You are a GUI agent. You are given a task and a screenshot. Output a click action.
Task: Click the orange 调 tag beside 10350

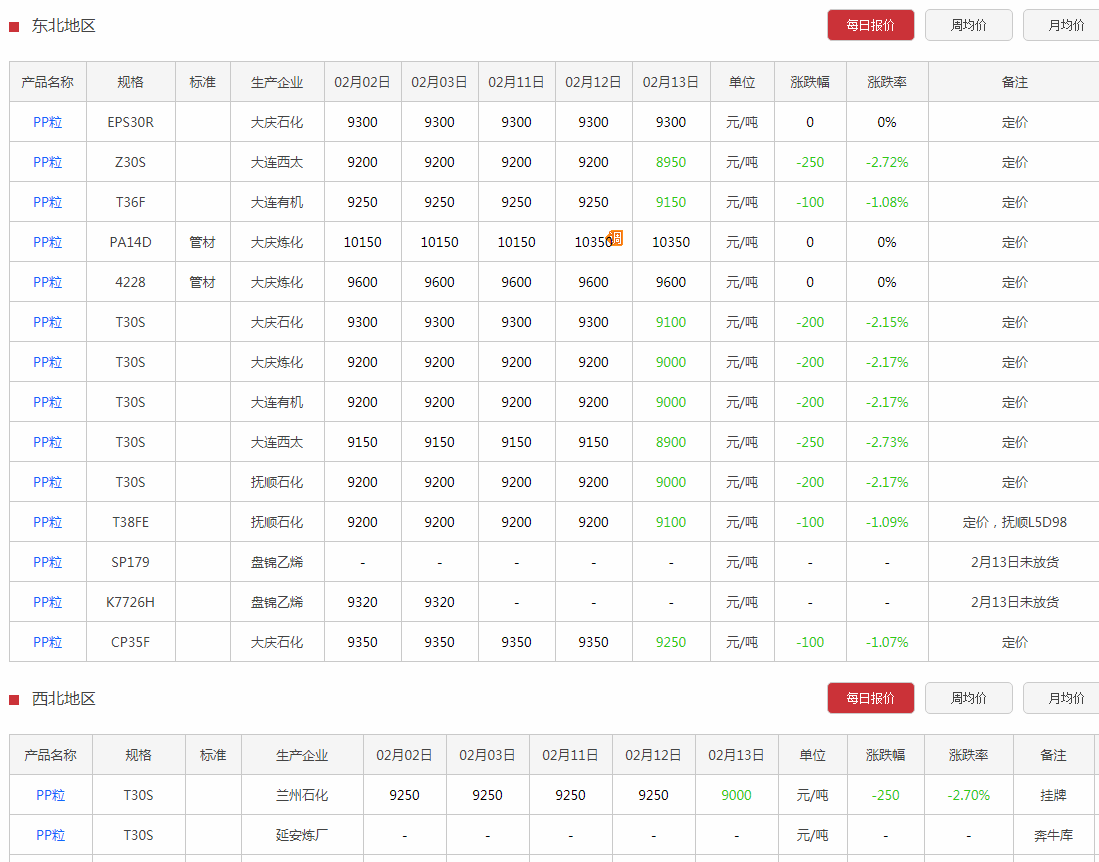tap(615, 238)
